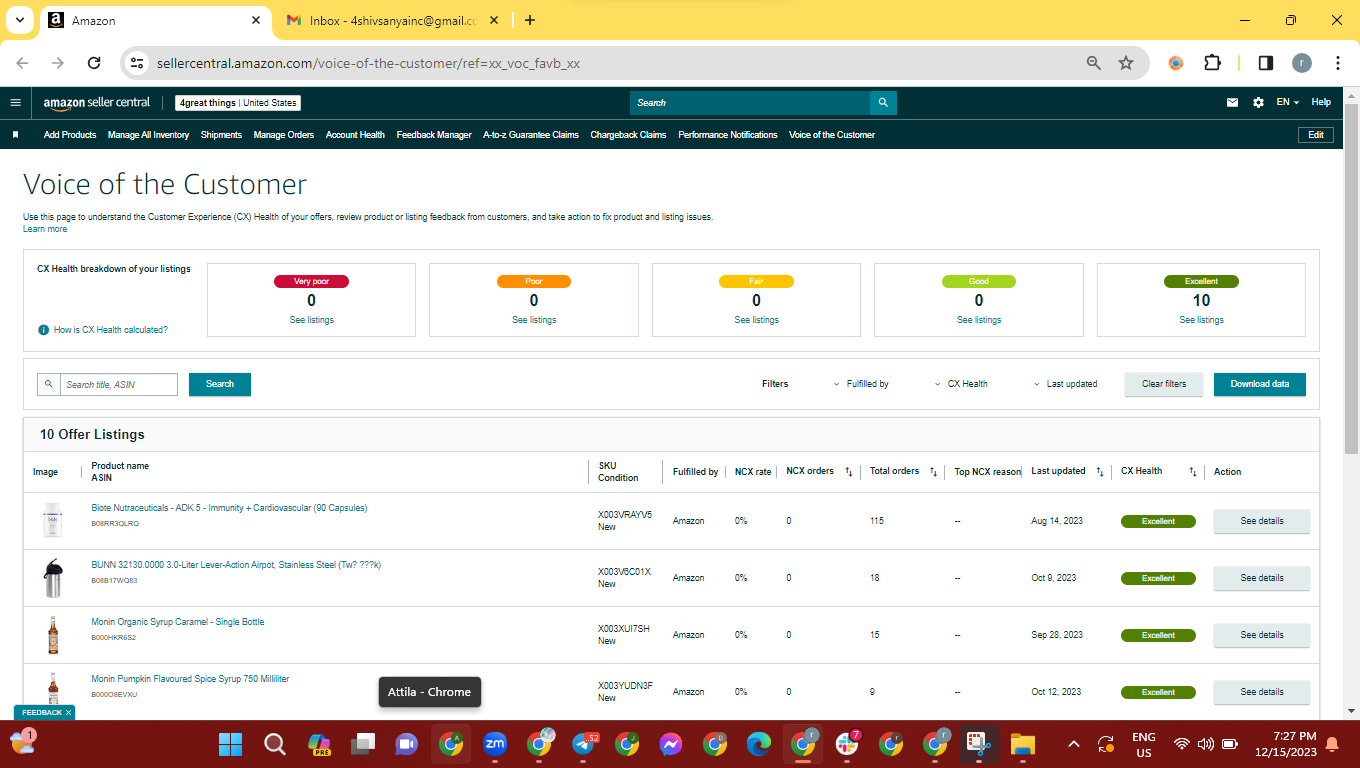Open the EN language dropdown
The image size is (1360, 768).
coord(1287,102)
